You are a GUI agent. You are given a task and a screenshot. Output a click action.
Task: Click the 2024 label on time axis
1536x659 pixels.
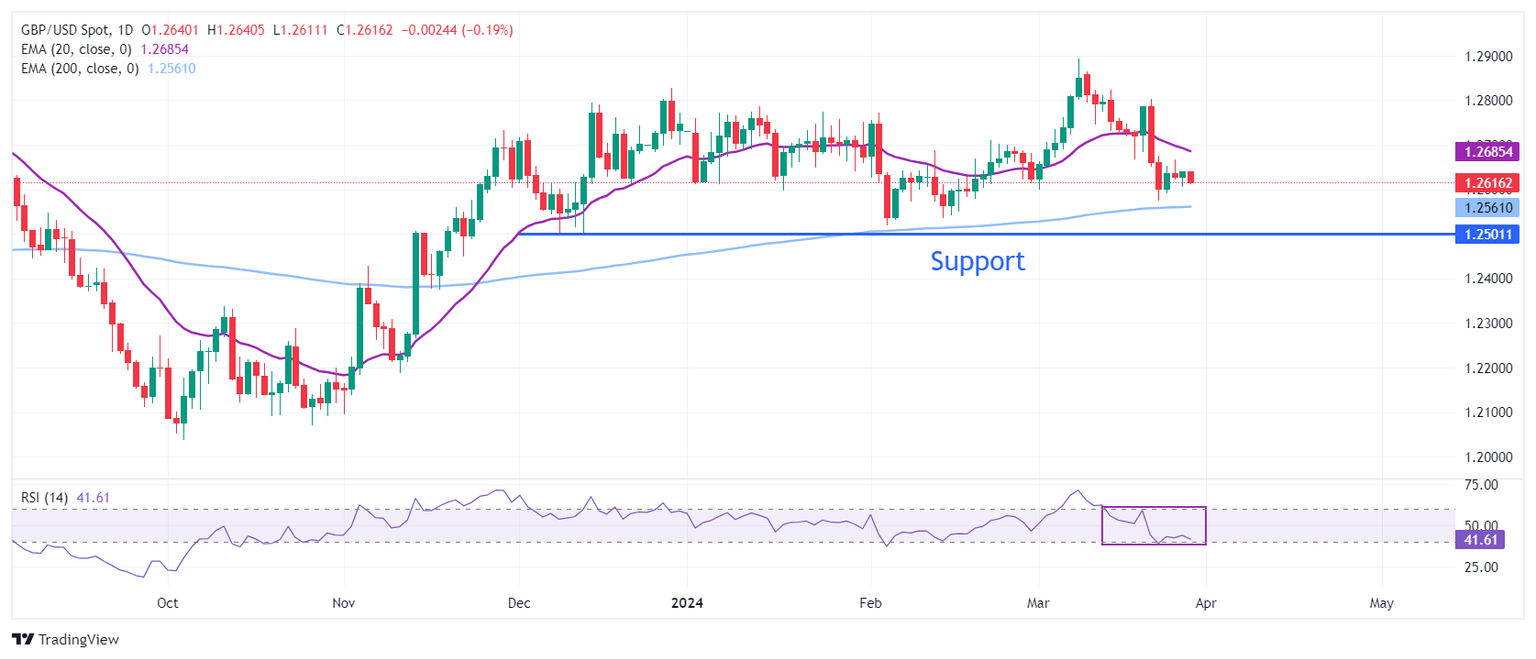point(688,603)
